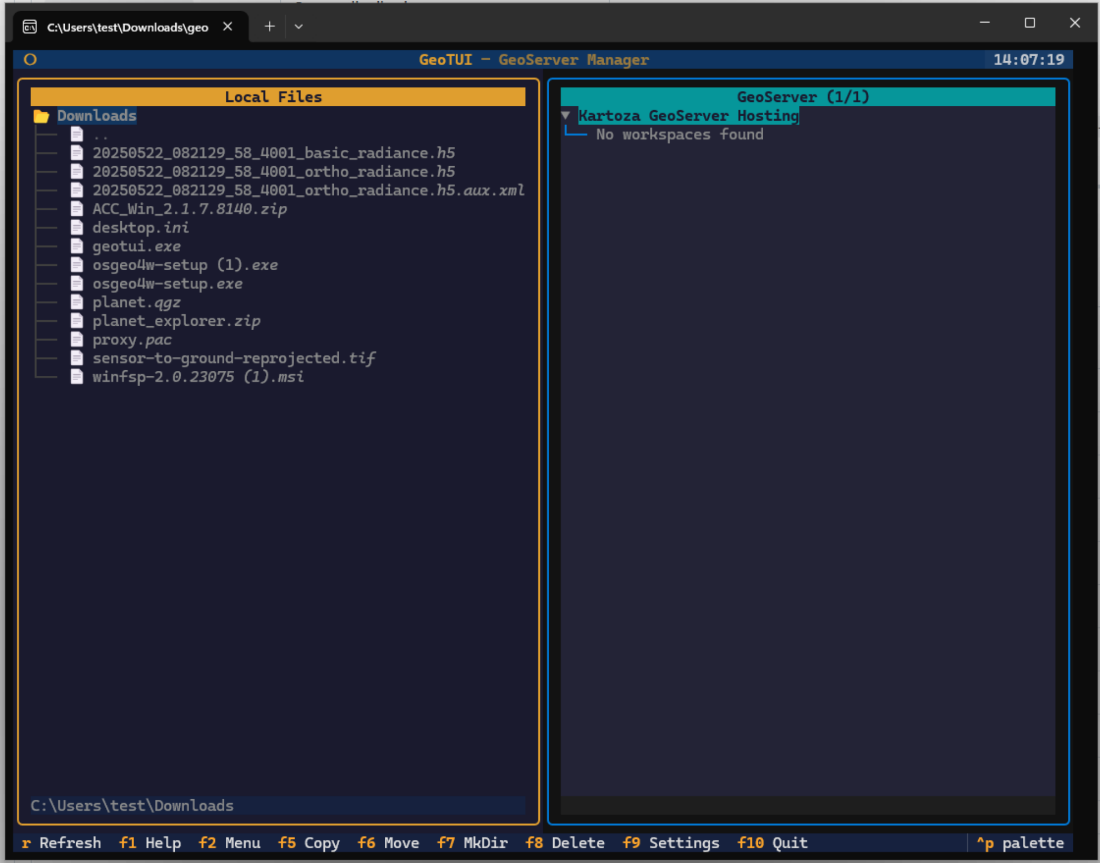
Task: Maximize the terminal window
Action: point(1030,23)
